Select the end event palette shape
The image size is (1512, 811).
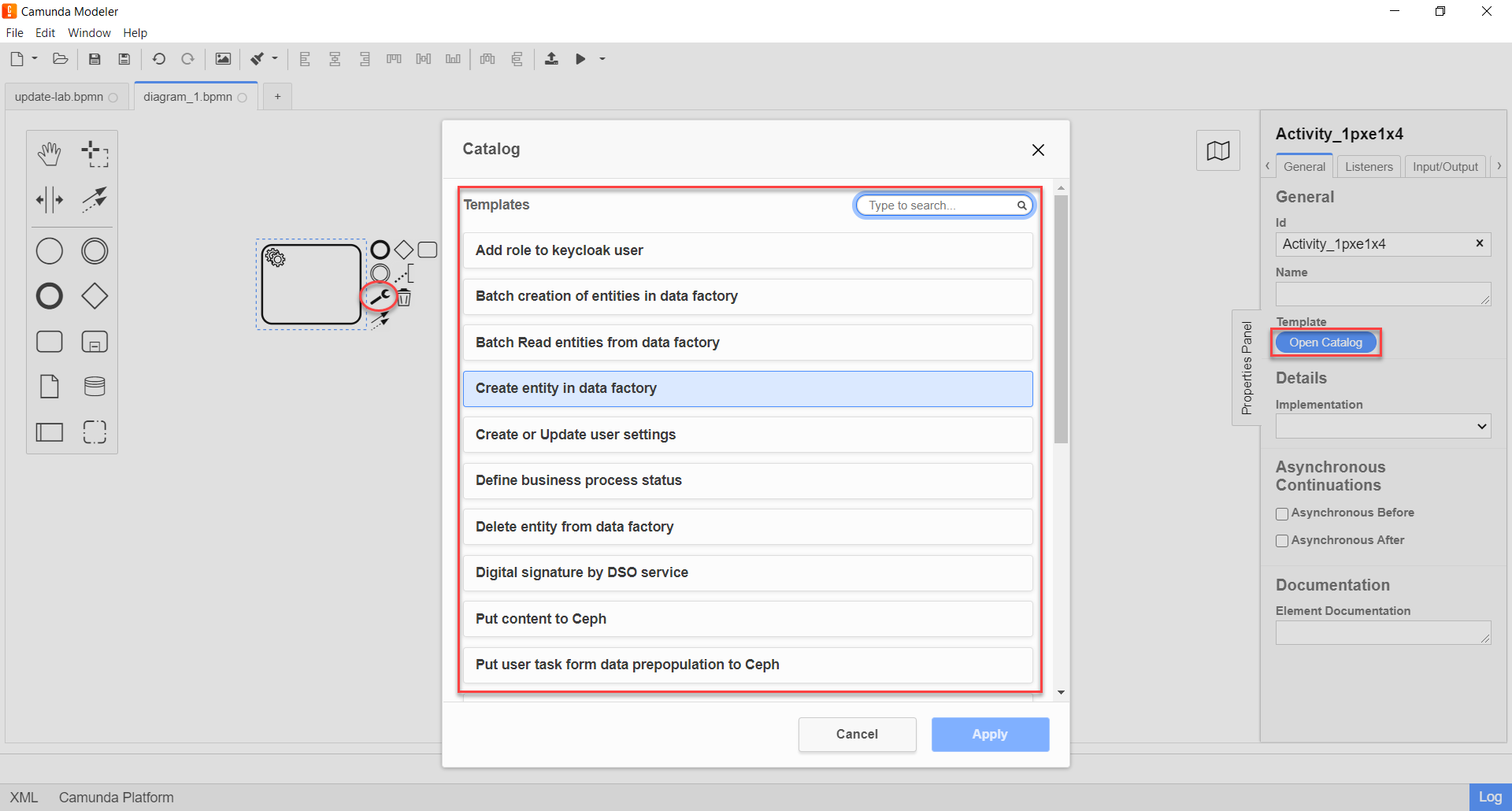click(x=50, y=296)
